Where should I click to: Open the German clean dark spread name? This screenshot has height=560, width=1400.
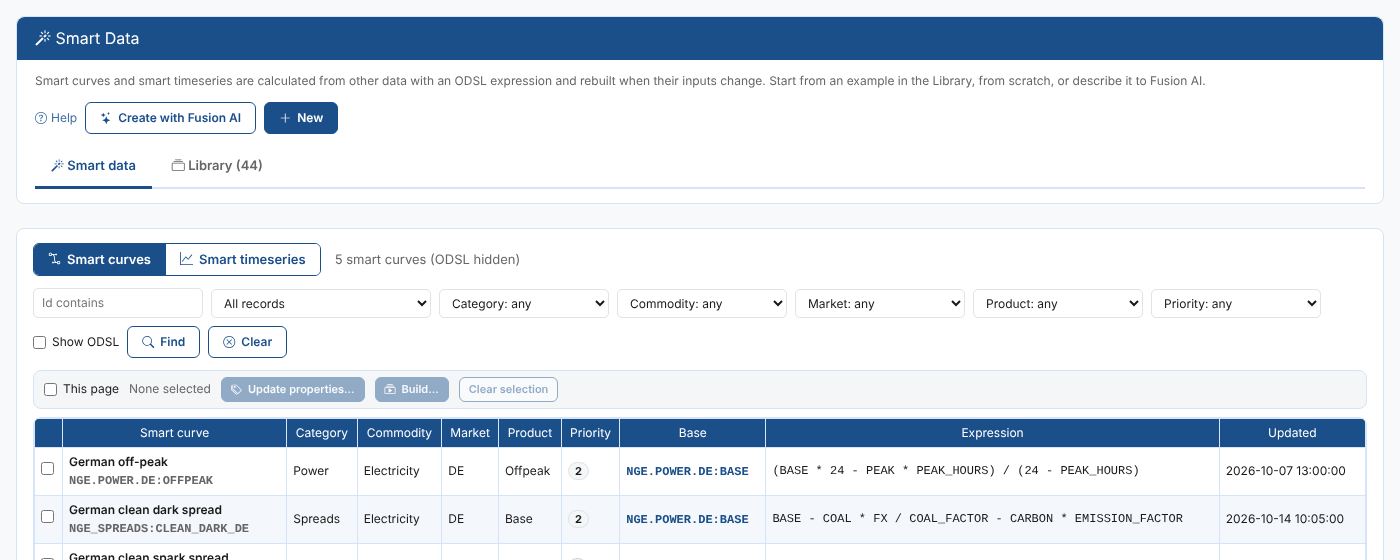145,510
